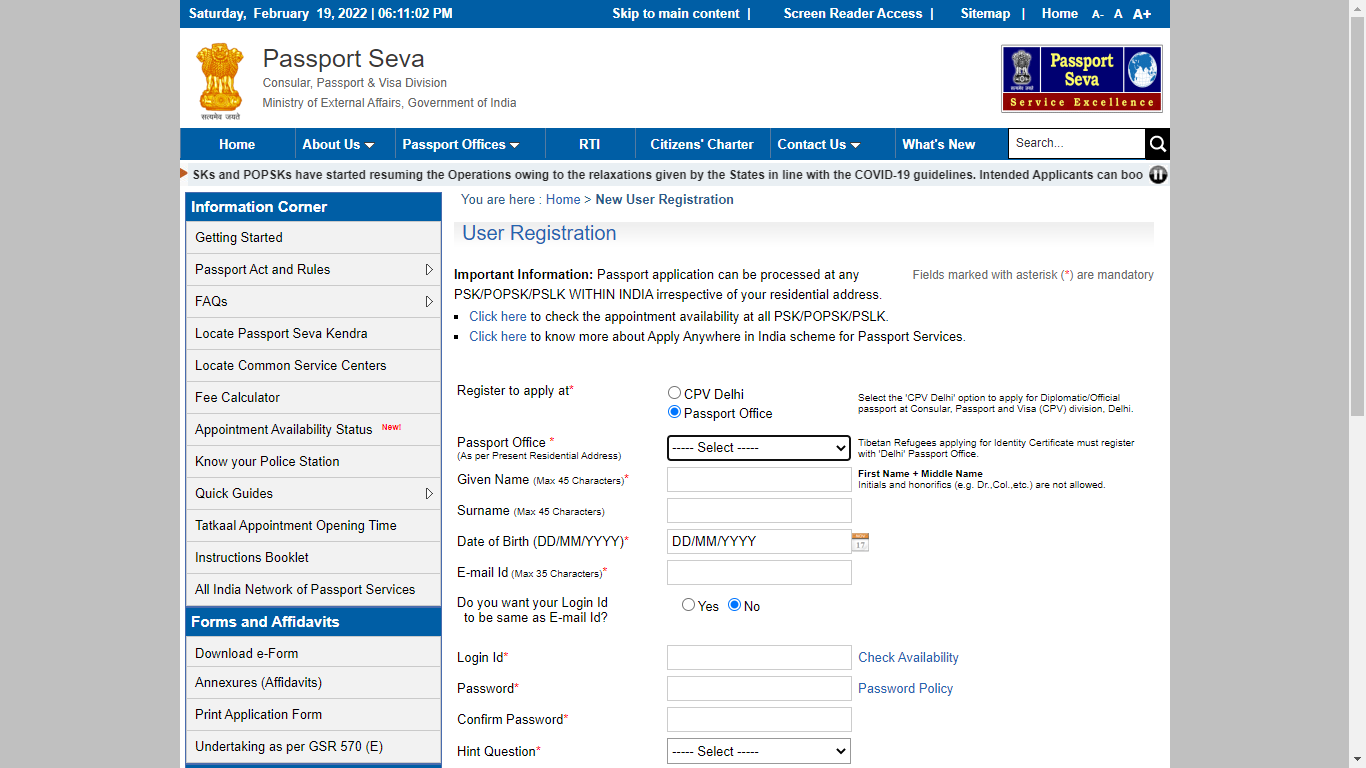The height and width of the screenshot is (768, 1366).
Task: Open the What's New navigation tab
Action: point(939,144)
